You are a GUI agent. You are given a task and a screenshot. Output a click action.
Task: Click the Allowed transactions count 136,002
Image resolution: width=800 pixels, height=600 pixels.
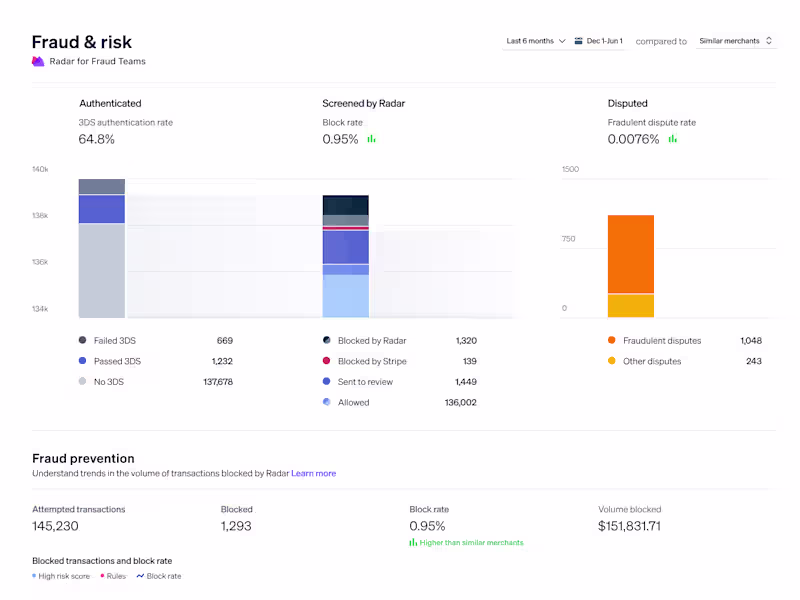click(x=459, y=402)
